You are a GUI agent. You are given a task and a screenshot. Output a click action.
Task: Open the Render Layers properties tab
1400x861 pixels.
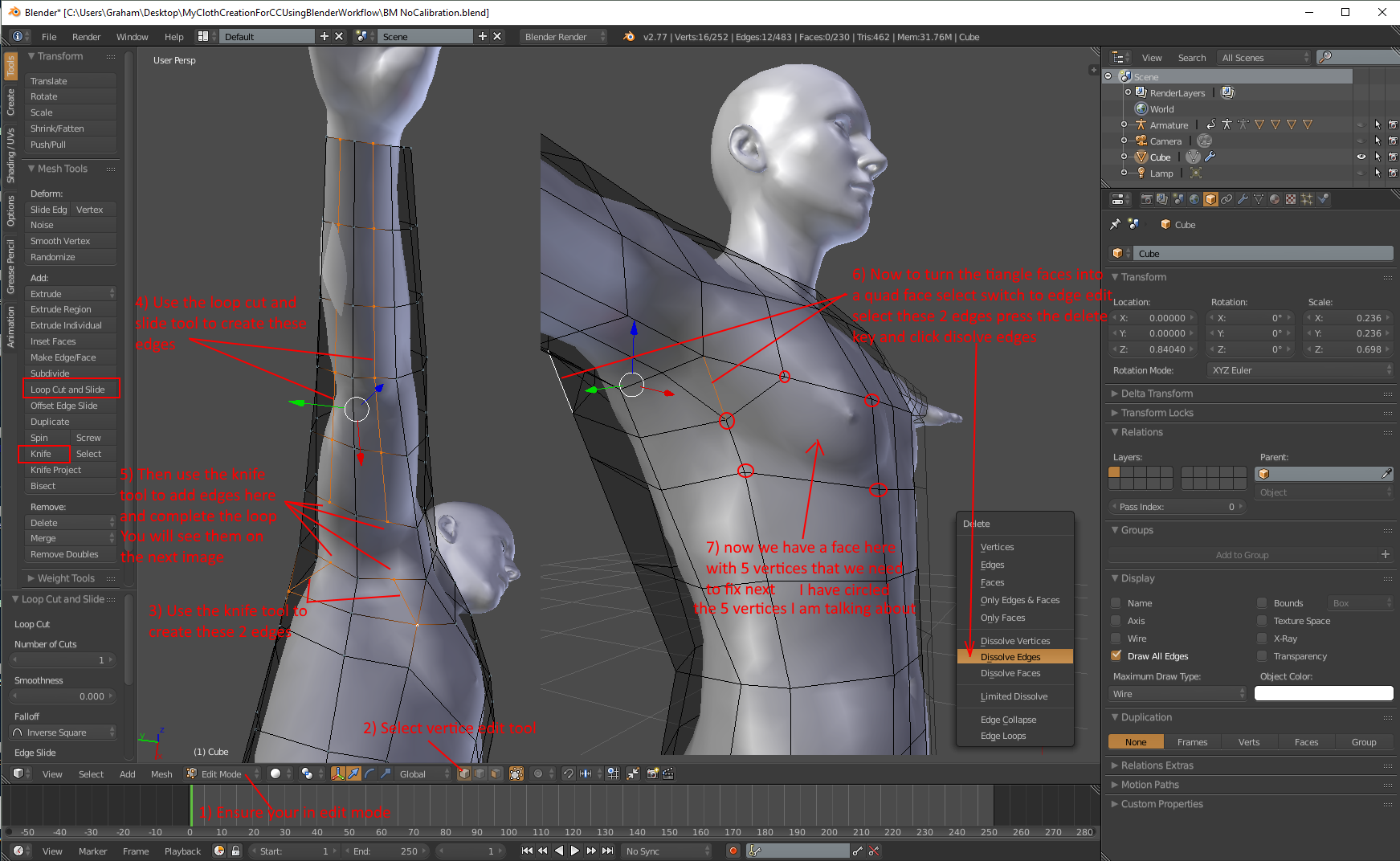pos(1162,199)
